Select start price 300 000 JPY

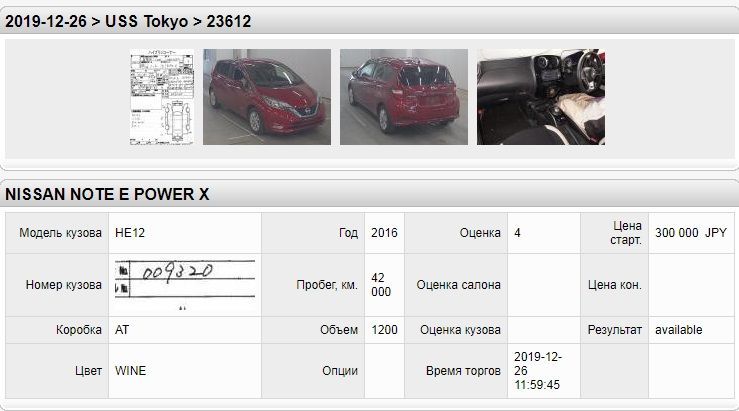[691, 233]
